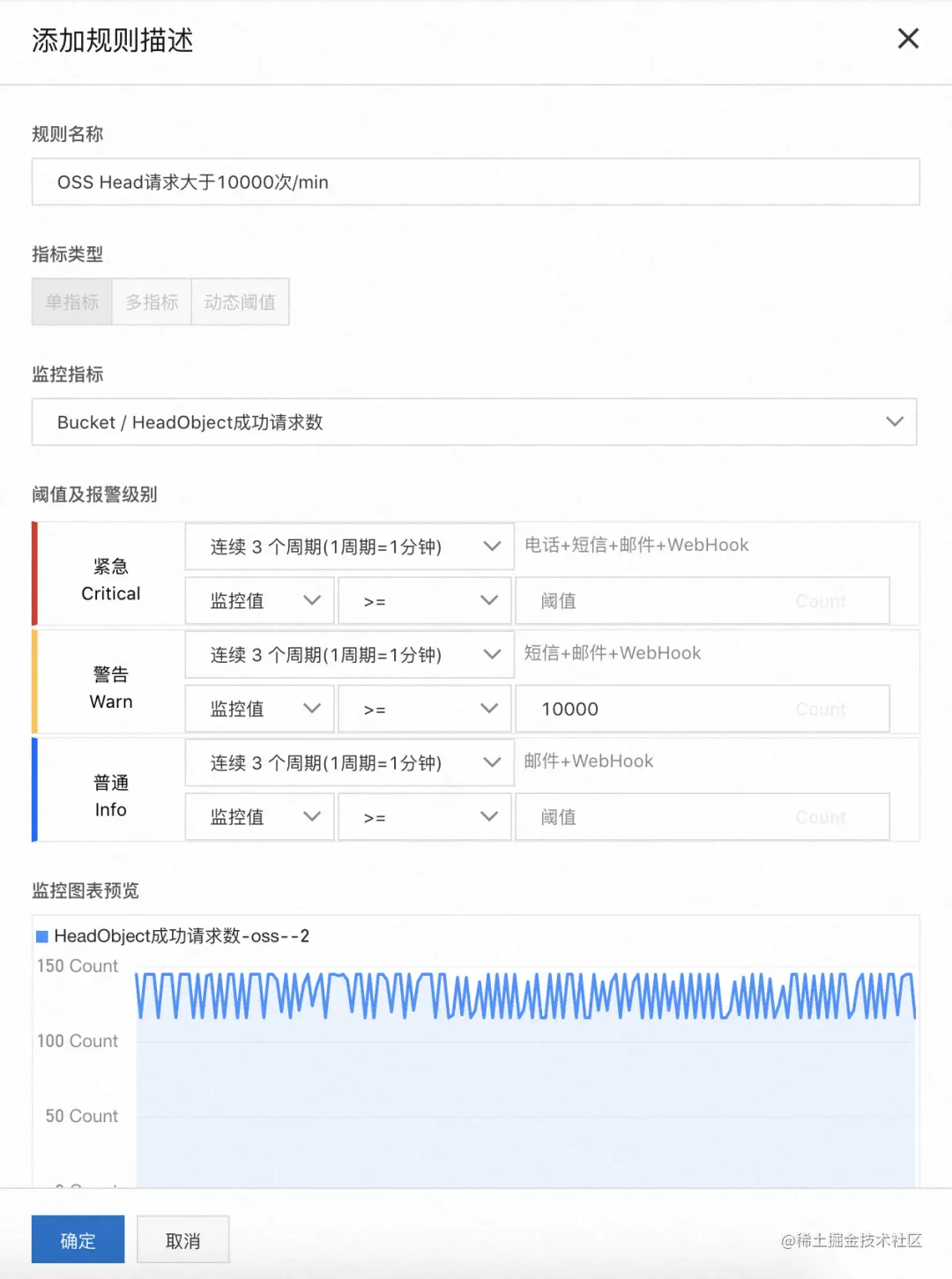Open the Warn period dropdown 连续 3 个周期
The height and width of the screenshot is (1279, 952).
349,655
